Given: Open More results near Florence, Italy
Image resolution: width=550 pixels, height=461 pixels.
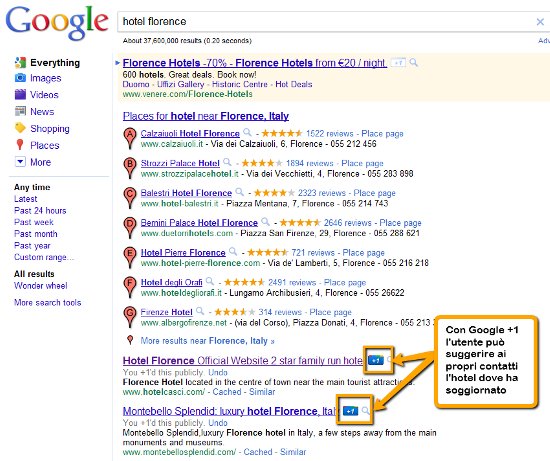Looking at the screenshot, I should tap(207, 341).
